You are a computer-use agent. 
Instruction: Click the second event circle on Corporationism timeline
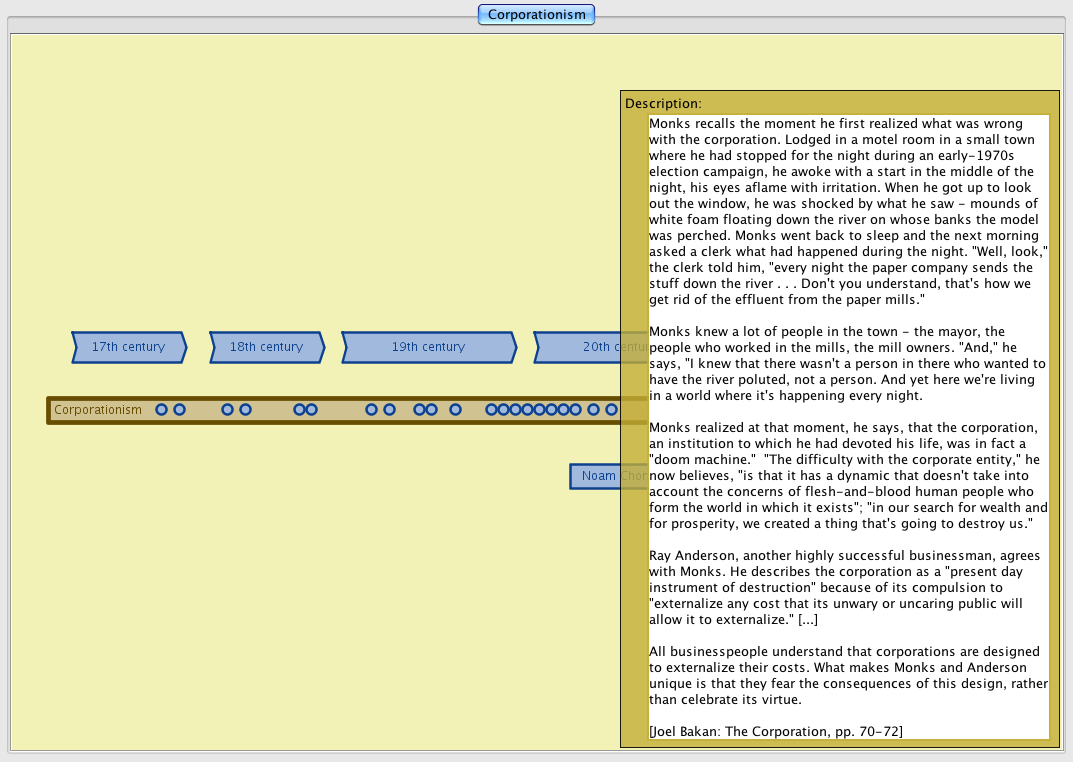[x=179, y=410]
